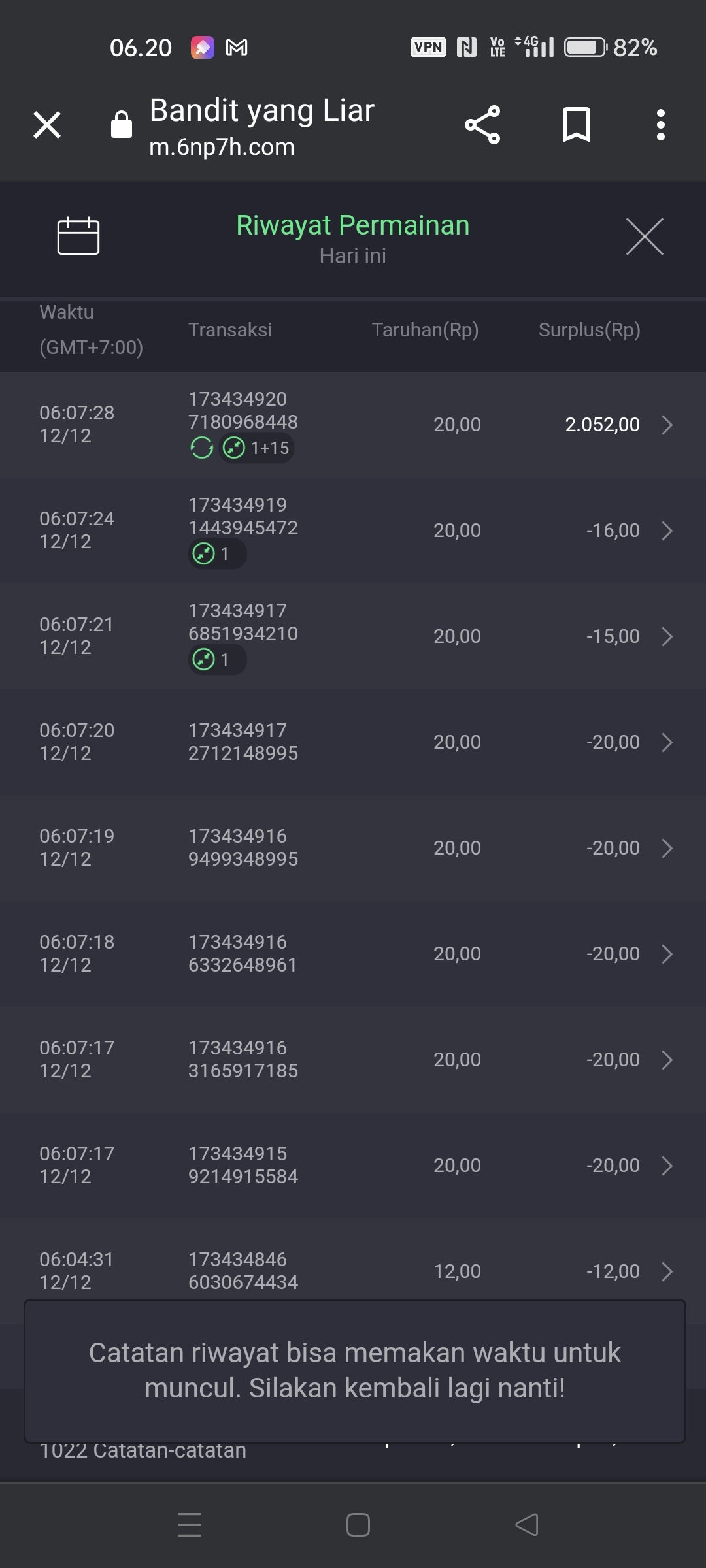Tap the 1+15 scatter badge
706x1568 pixels.
pyautogui.click(x=256, y=448)
